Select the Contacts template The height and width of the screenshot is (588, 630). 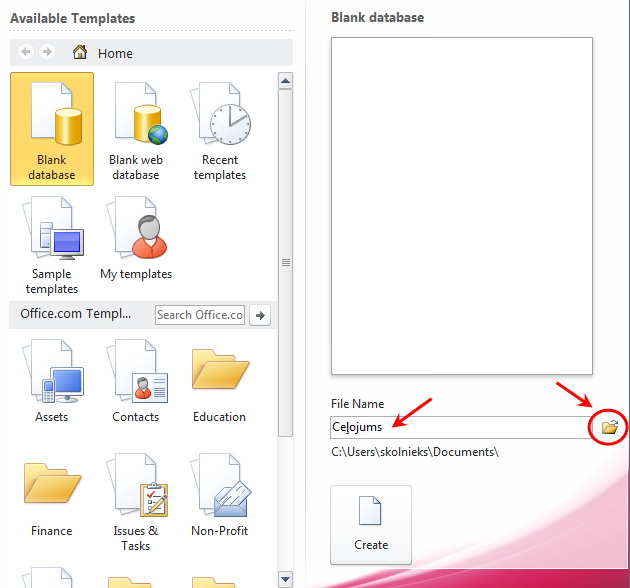coord(136,380)
